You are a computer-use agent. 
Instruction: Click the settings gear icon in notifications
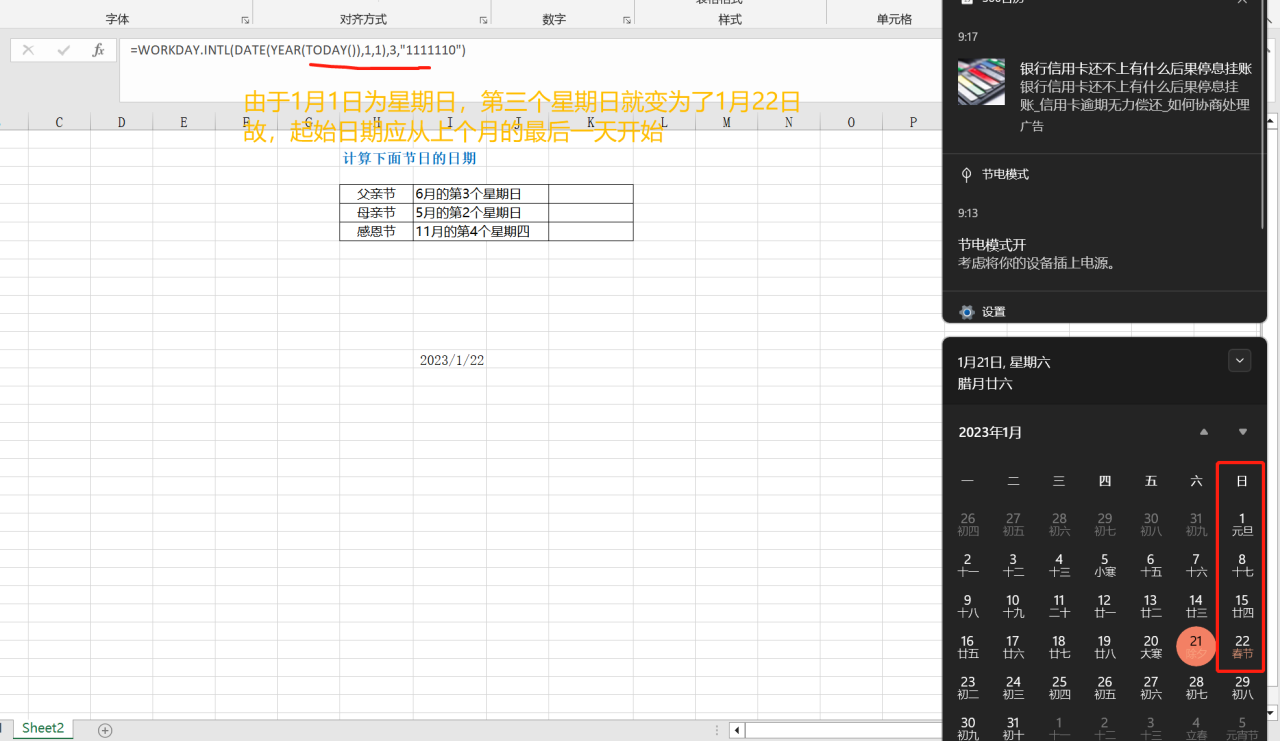point(966,312)
